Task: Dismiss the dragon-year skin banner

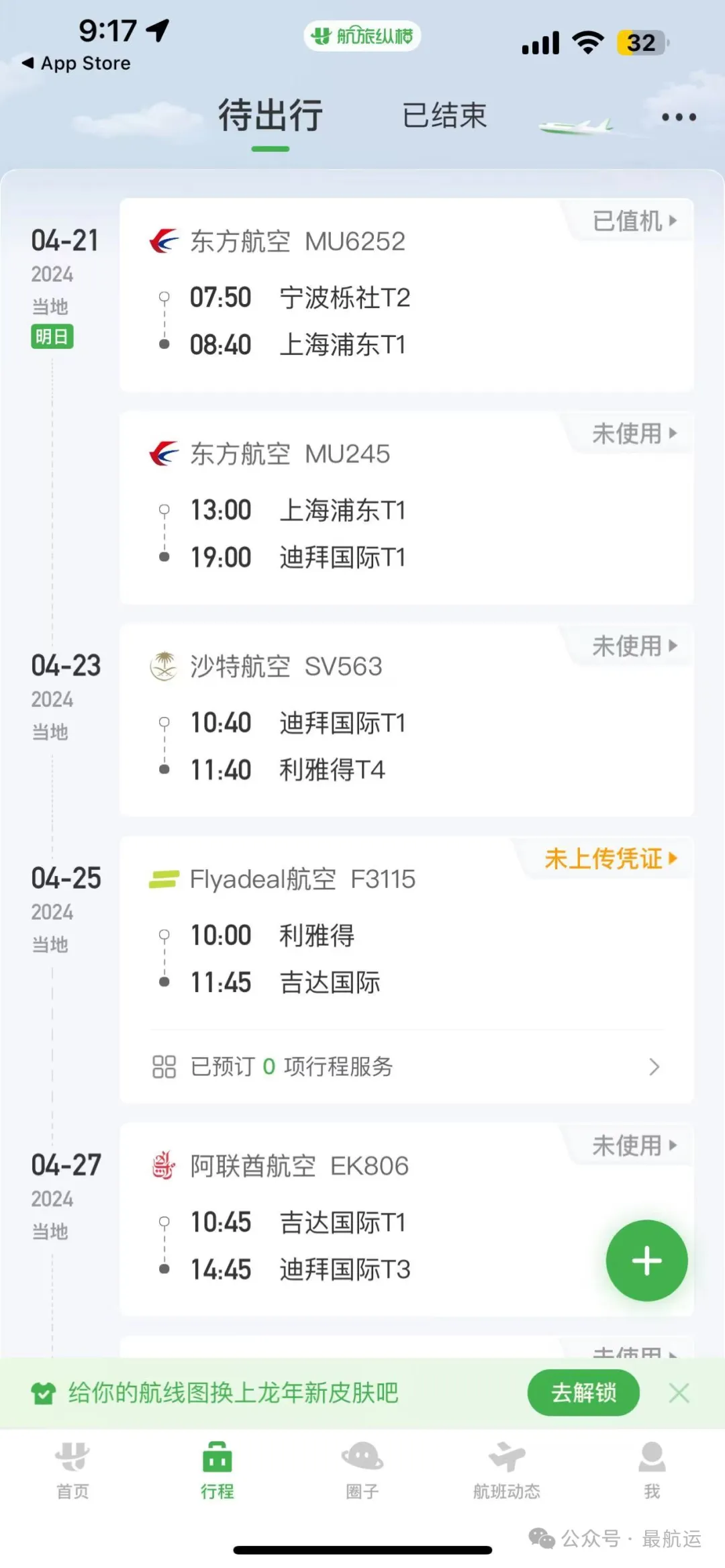Action: coord(679,1393)
